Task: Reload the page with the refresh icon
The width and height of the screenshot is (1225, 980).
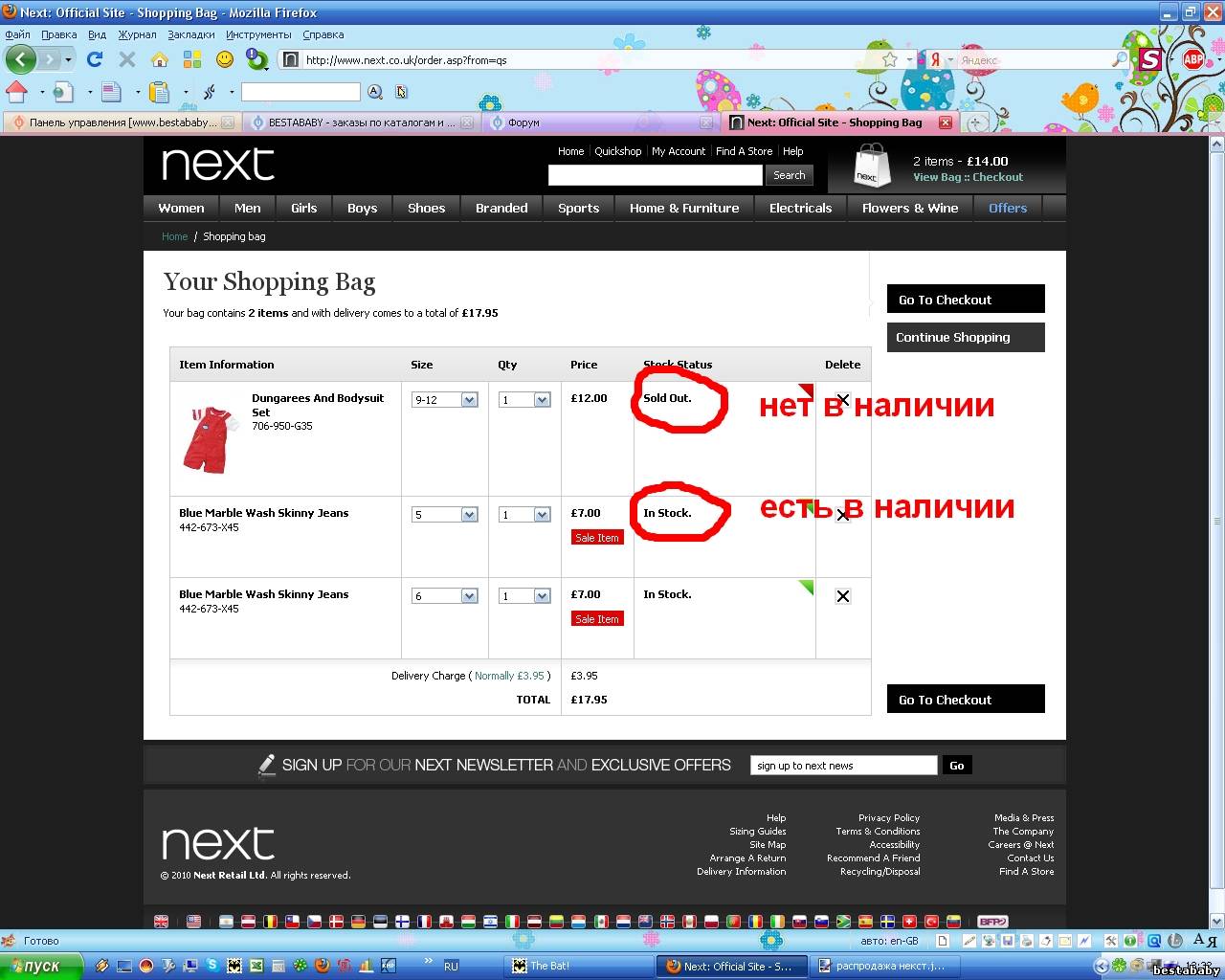Action: [x=94, y=59]
